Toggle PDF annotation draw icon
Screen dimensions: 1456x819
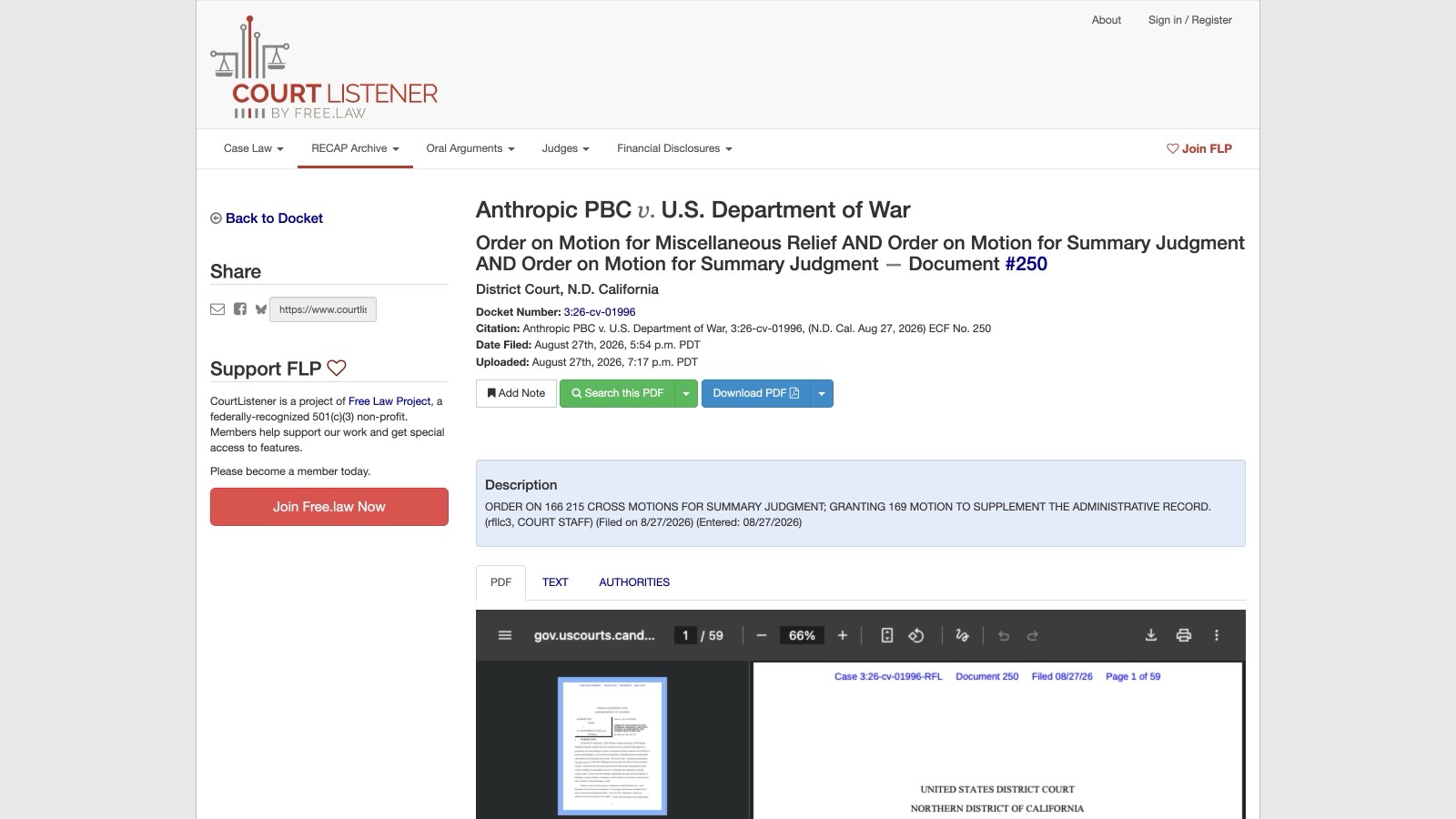[x=962, y=635]
